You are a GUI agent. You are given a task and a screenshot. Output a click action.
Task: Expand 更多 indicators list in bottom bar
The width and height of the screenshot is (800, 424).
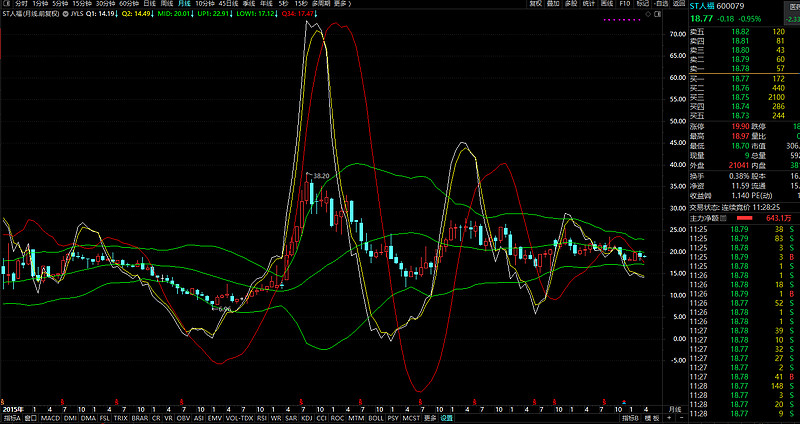430,419
